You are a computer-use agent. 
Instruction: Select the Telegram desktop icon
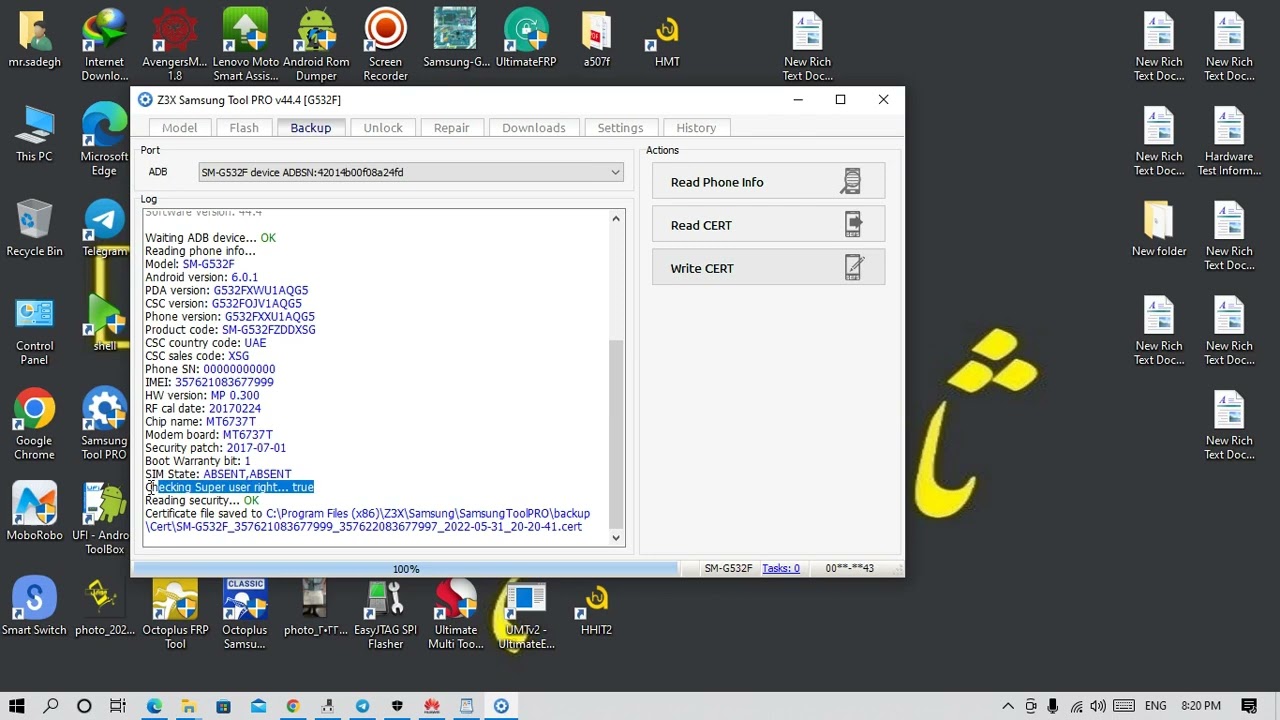[105, 229]
